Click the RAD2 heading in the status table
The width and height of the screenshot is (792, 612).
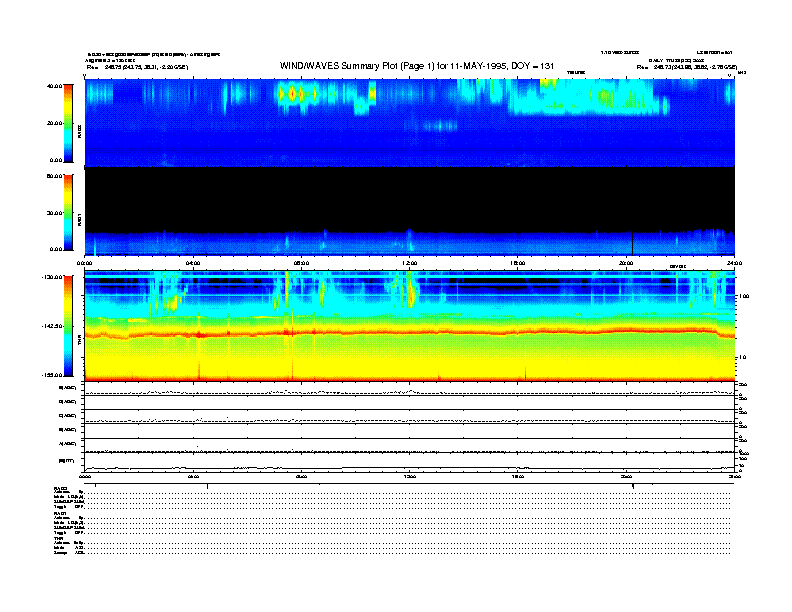click(x=61, y=489)
